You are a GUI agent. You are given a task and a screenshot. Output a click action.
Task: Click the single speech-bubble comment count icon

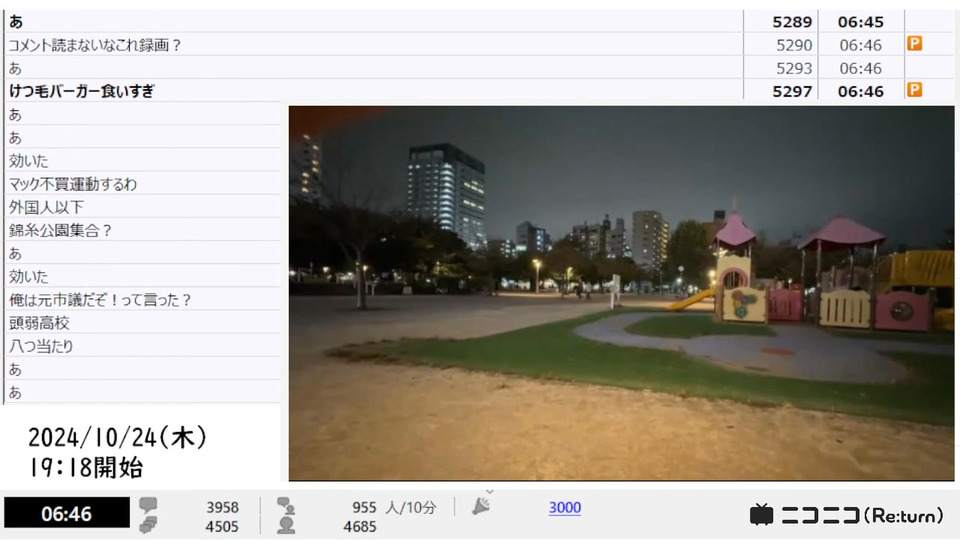(x=148, y=505)
